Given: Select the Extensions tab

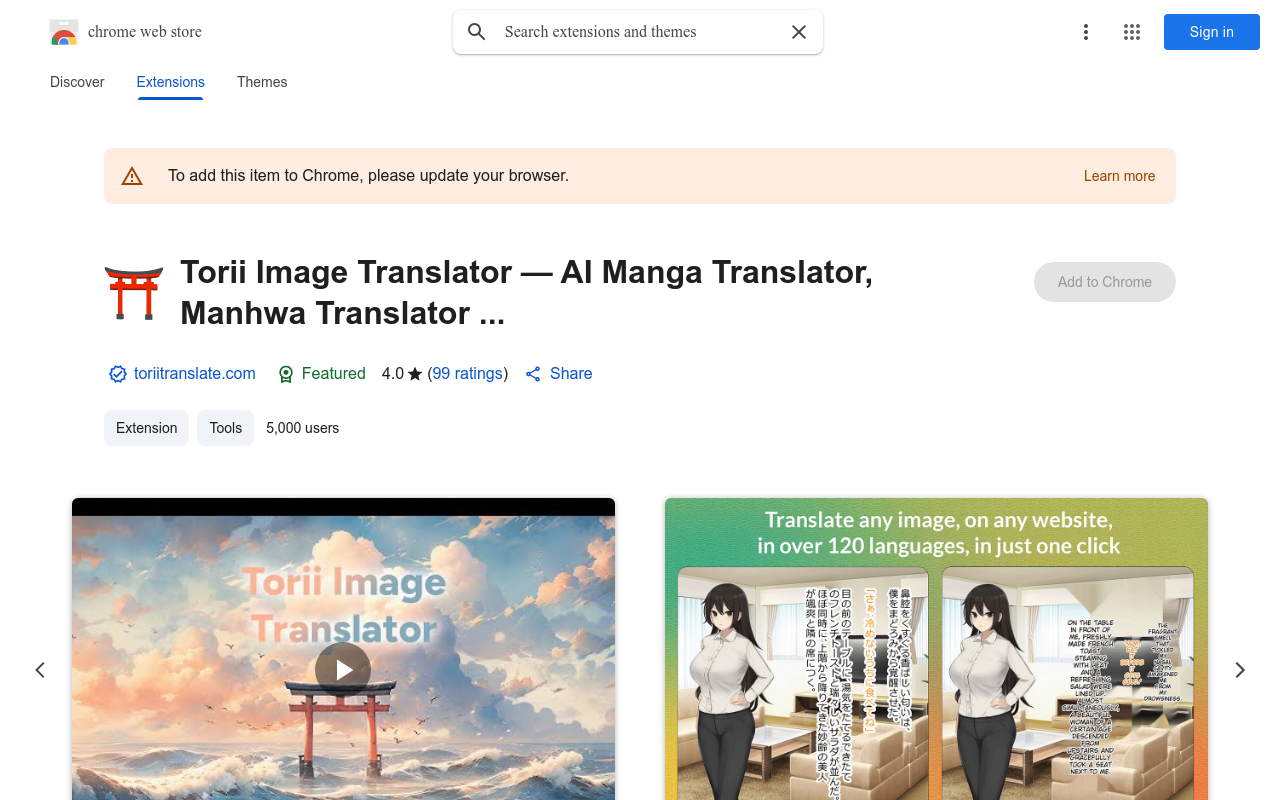Looking at the screenshot, I should (171, 82).
